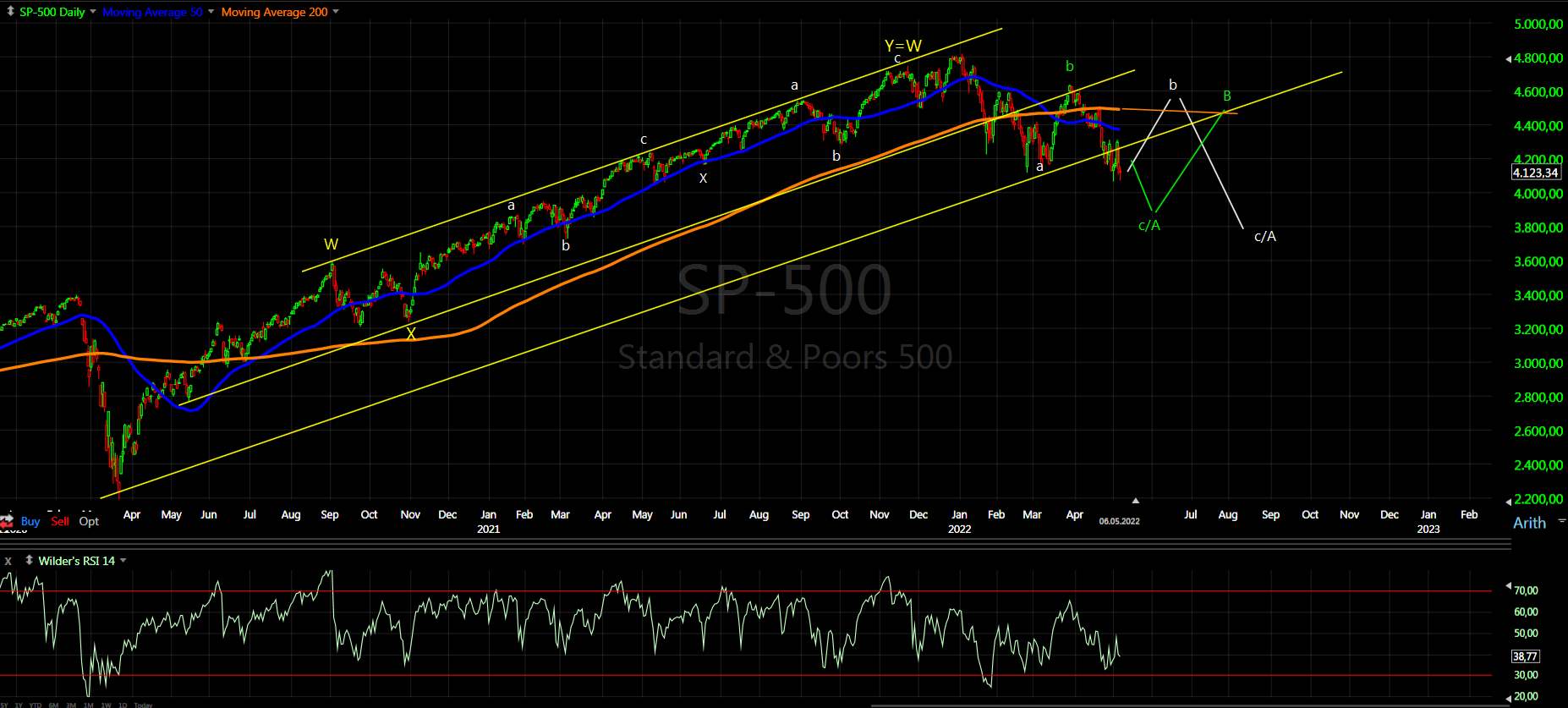Click the RSI pane move arrows icon
Viewport: 1568px width, 708px height.
(x=29, y=560)
